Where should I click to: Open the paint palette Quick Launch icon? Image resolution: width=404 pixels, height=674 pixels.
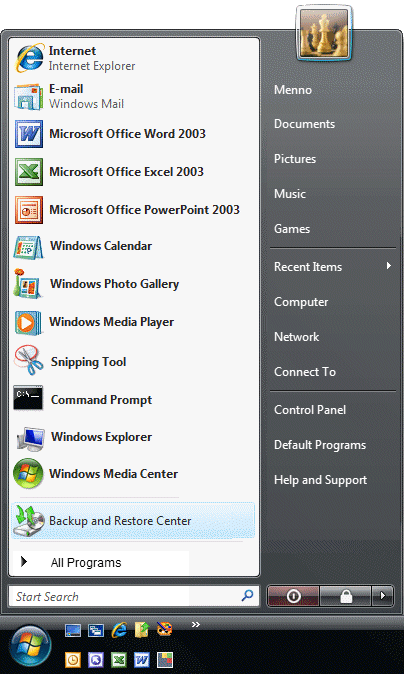165,630
